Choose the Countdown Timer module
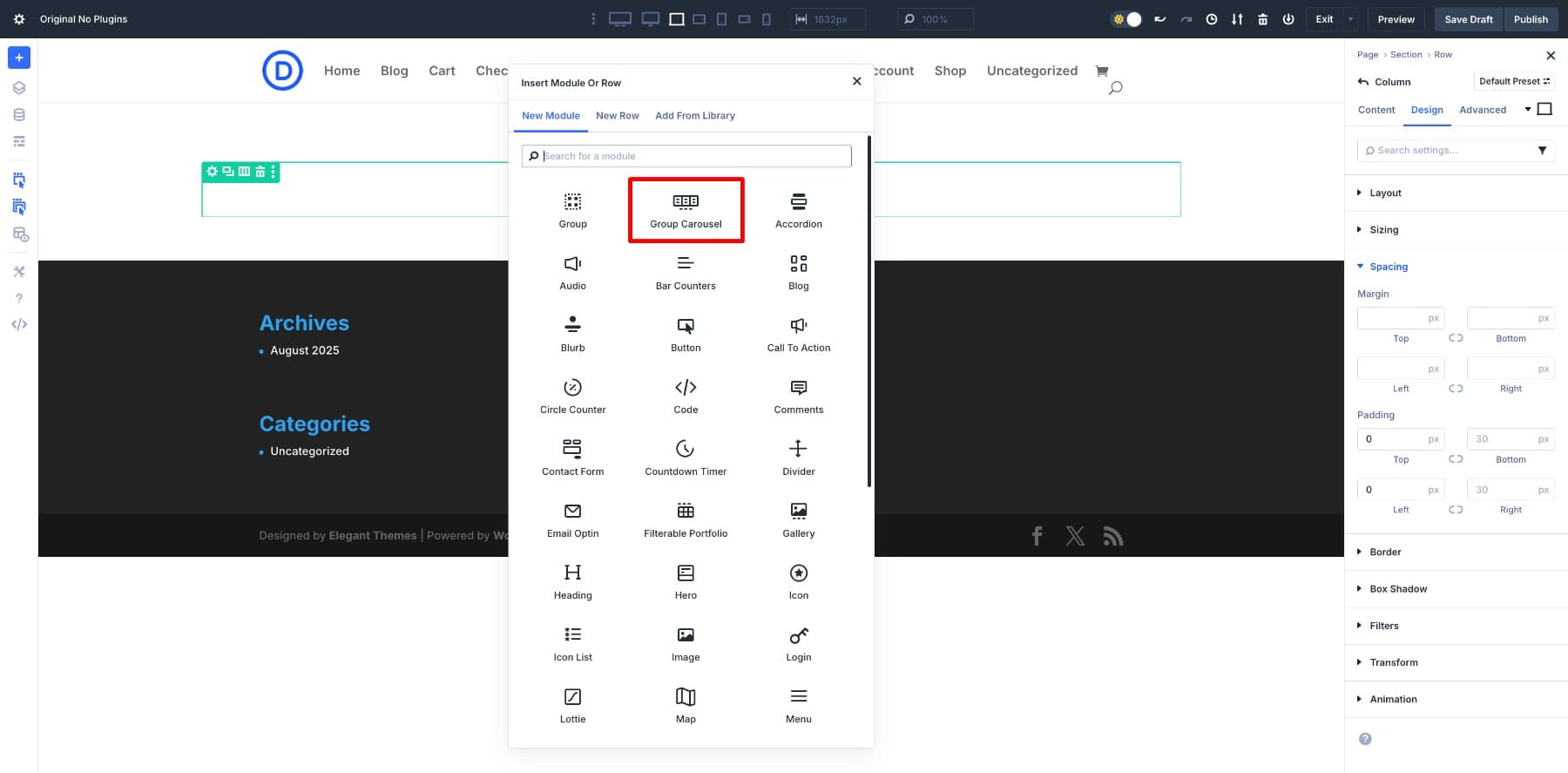 tap(686, 458)
